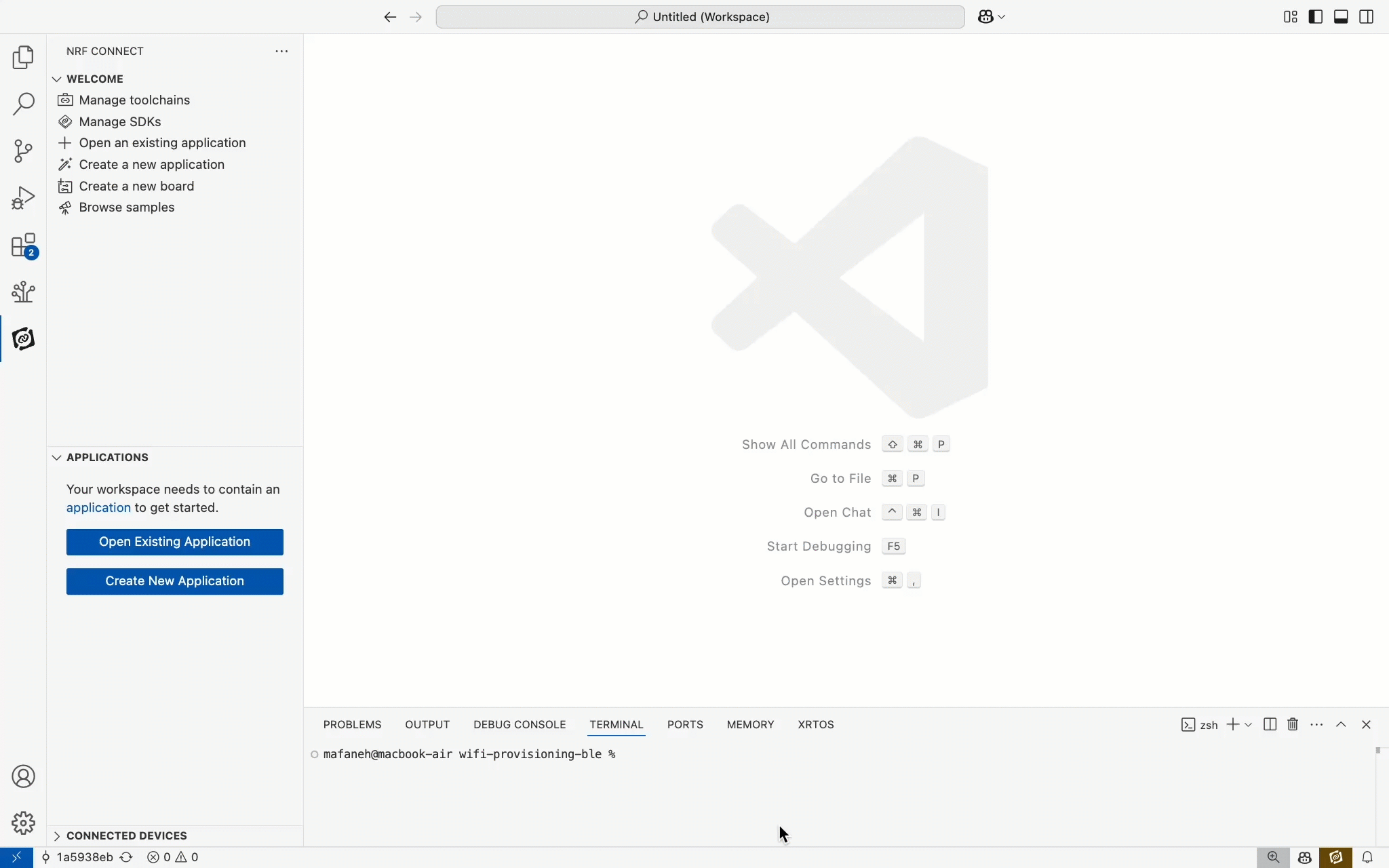Toggle the secondary side bar visibility
1389x868 pixels.
[x=1367, y=17]
